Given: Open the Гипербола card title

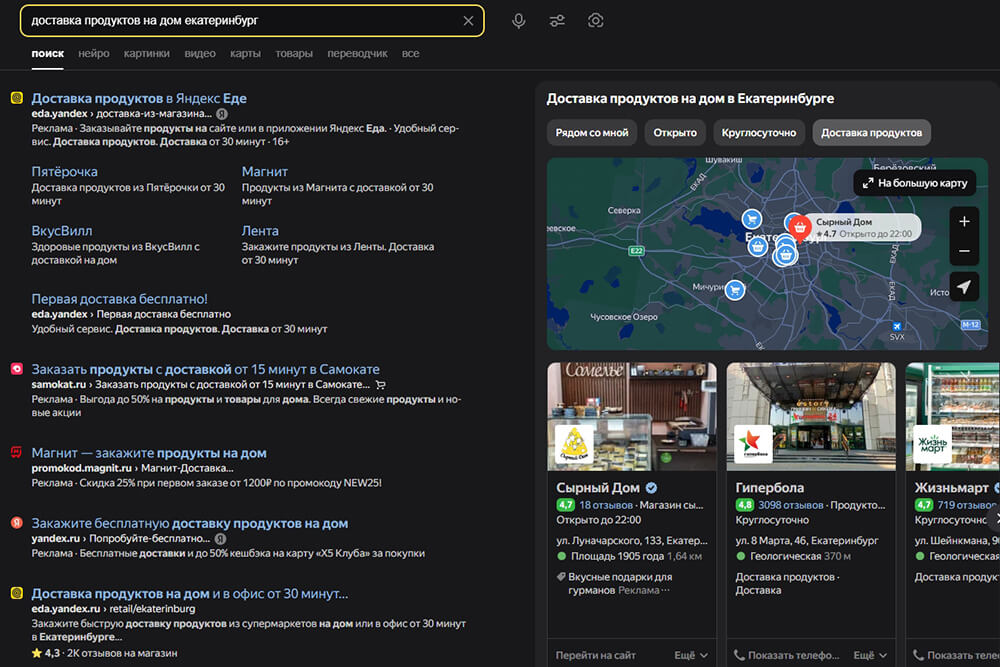Looking at the screenshot, I should click(770, 488).
